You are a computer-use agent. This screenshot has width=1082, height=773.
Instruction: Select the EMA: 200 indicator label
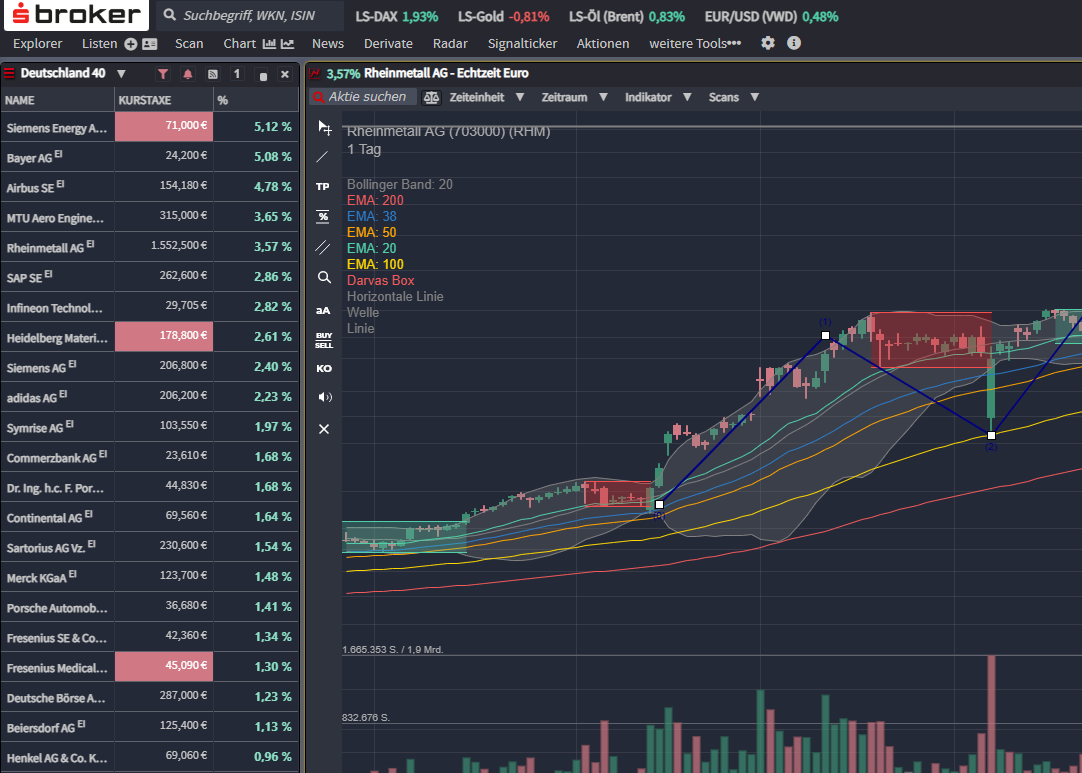pyautogui.click(x=375, y=200)
